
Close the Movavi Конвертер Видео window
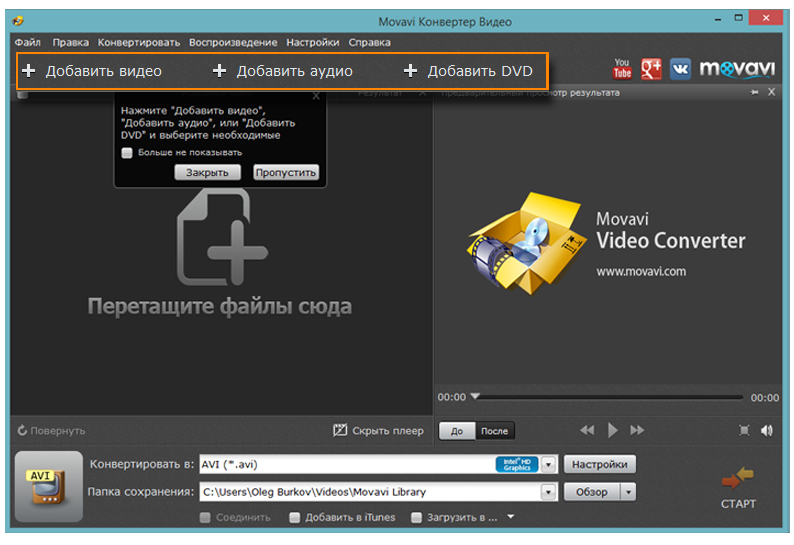766,18
